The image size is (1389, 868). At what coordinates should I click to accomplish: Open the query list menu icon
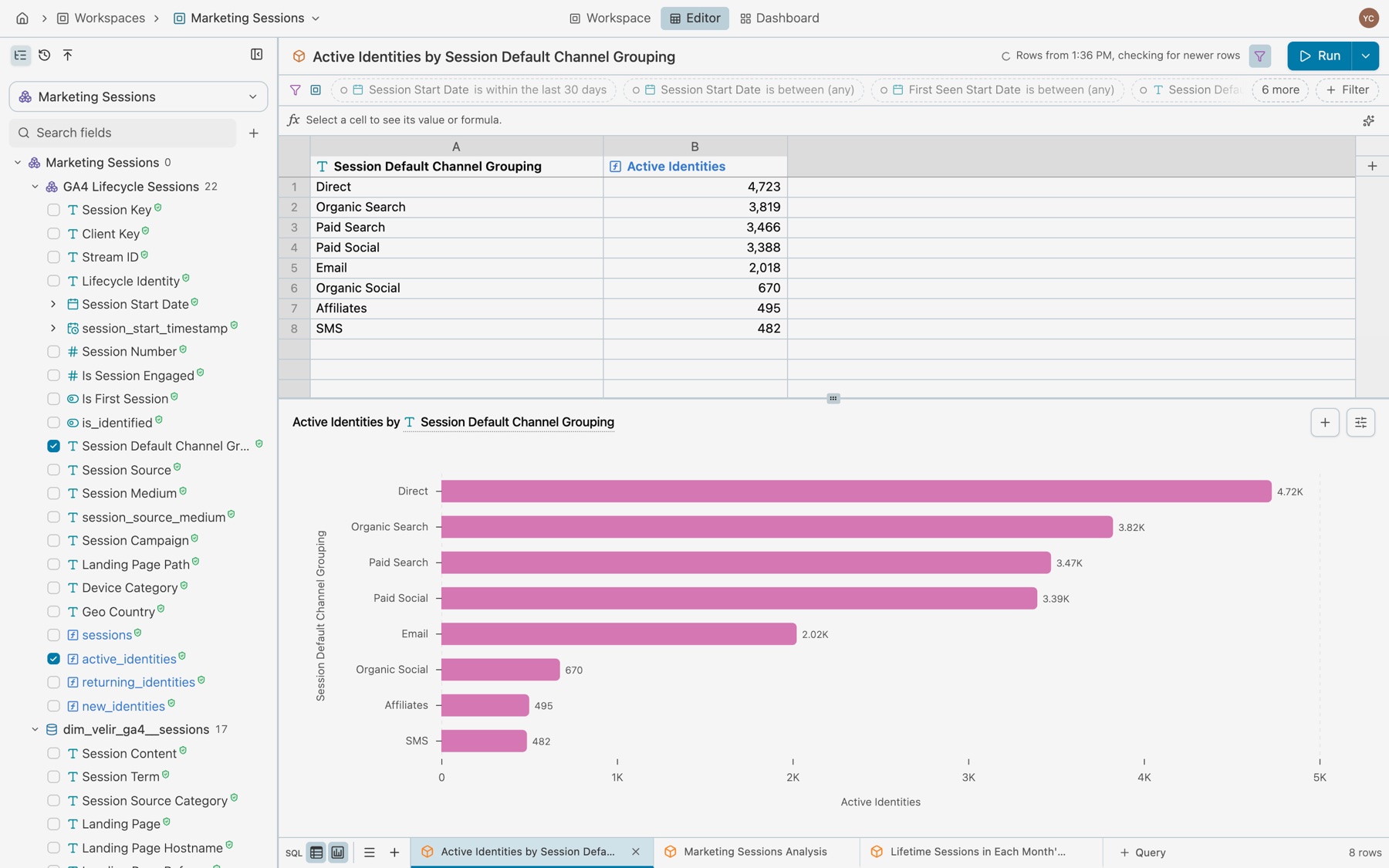coord(370,853)
